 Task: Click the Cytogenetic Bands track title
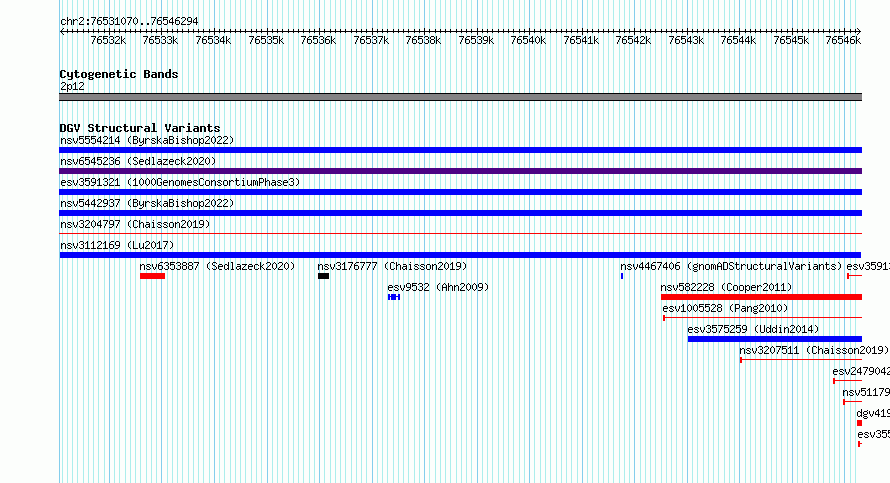click(119, 74)
